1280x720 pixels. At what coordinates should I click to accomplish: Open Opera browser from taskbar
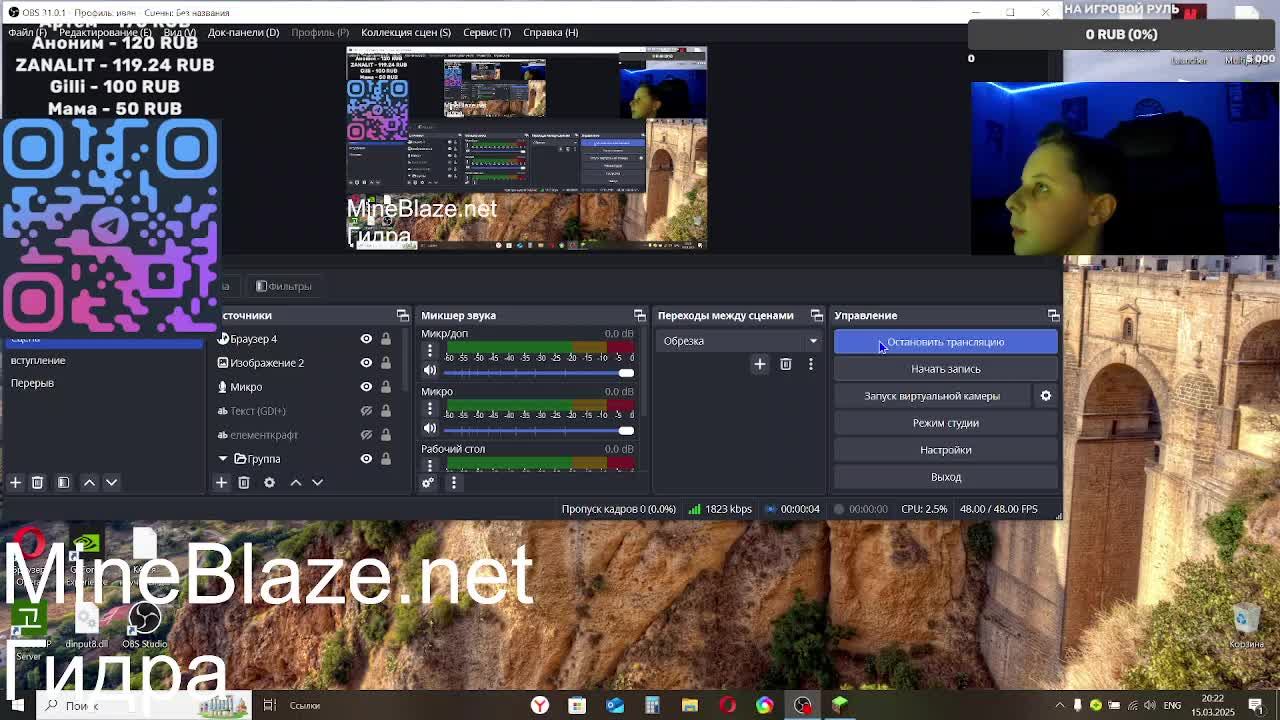tap(727, 706)
